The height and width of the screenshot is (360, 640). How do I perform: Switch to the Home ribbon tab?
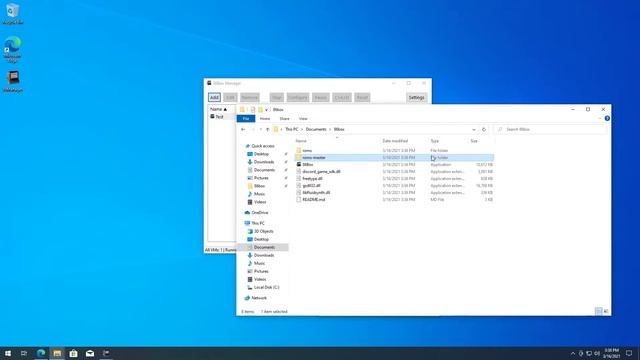(265, 118)
